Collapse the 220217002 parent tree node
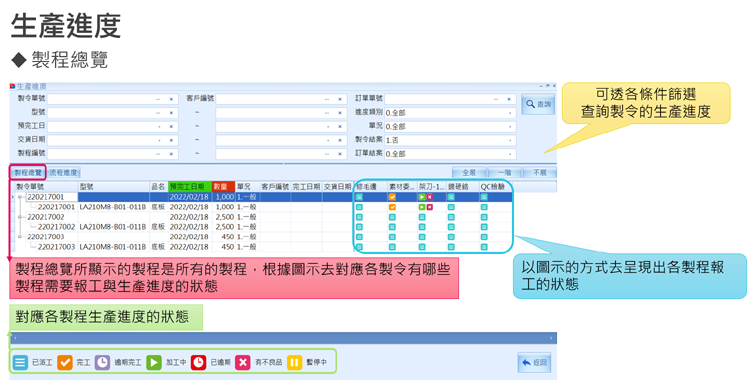 click(21, 217)
